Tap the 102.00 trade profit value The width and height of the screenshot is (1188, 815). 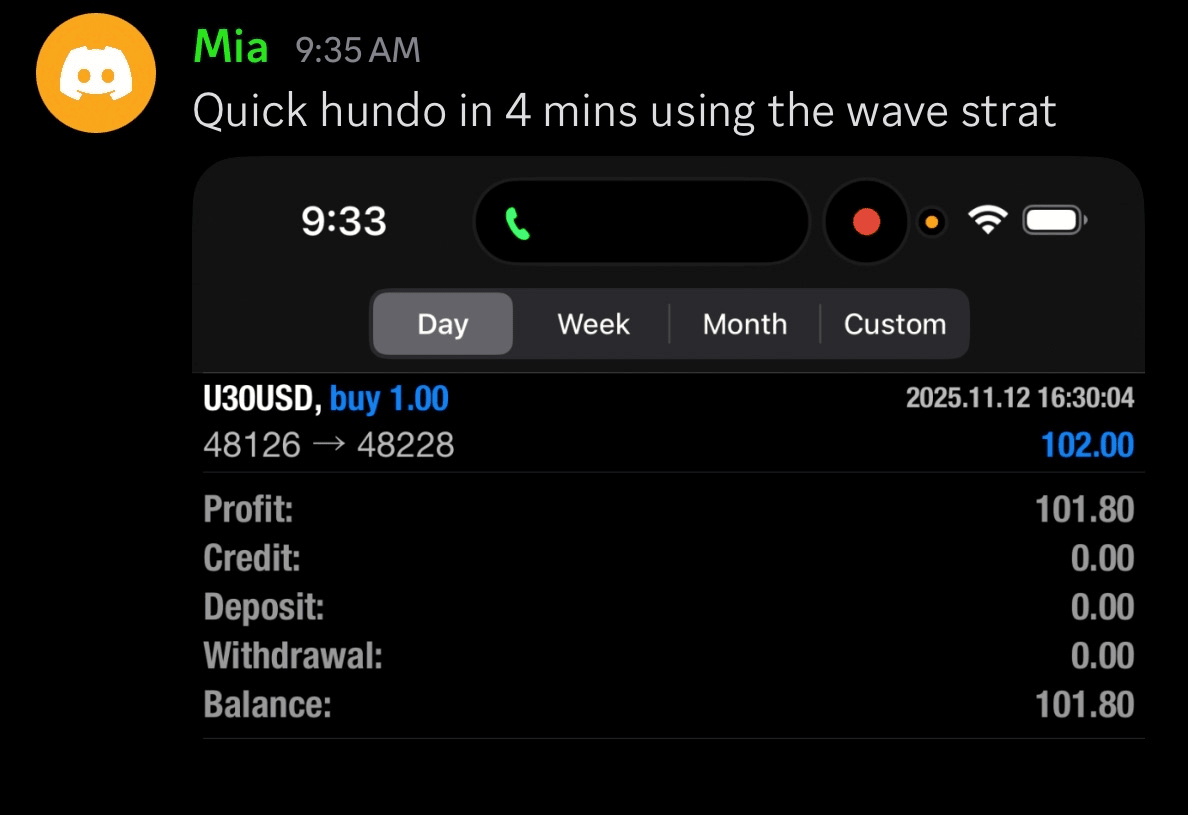click(1087, 445)
